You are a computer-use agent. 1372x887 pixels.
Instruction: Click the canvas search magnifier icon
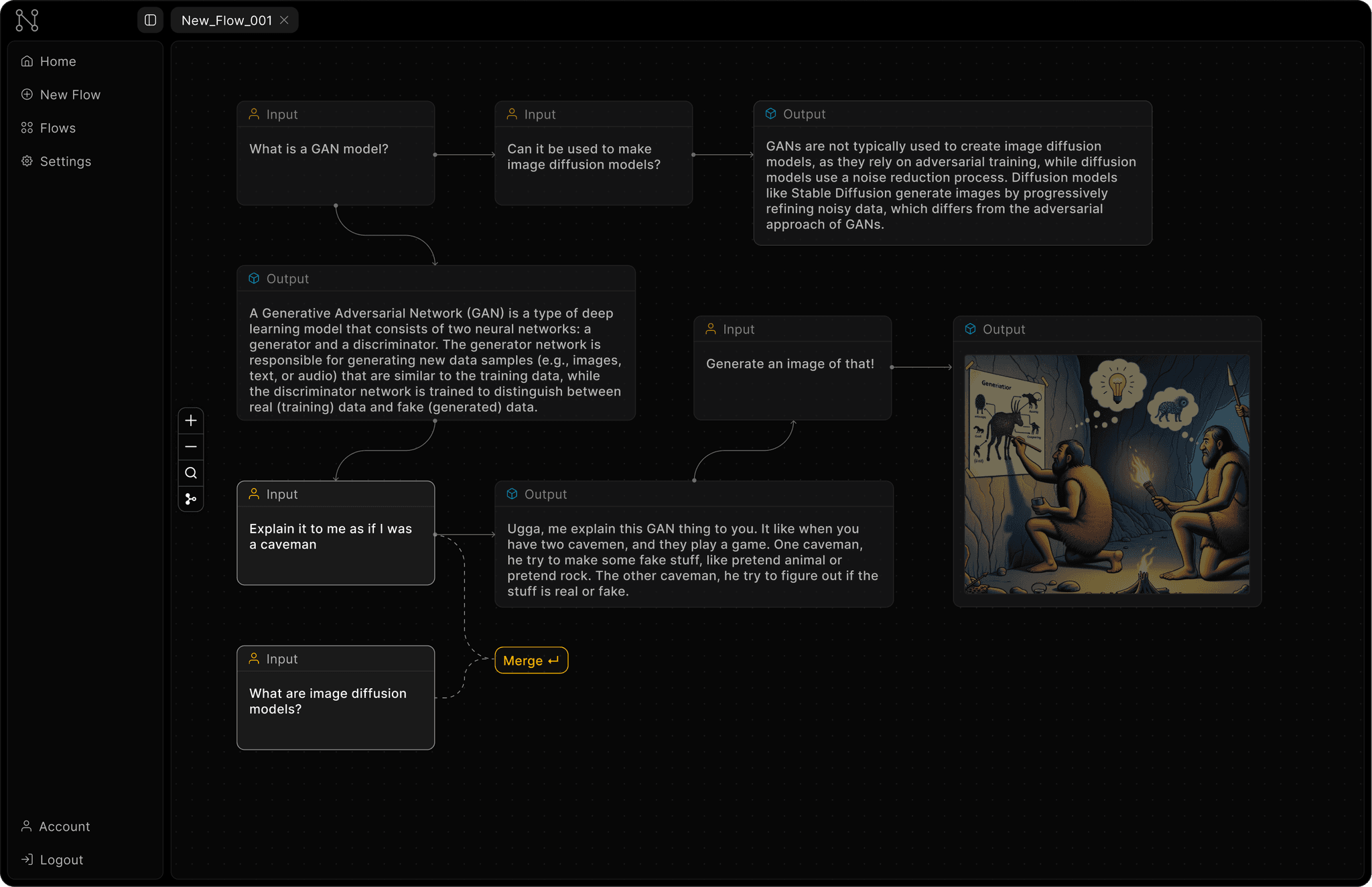[x=191, y=473]
